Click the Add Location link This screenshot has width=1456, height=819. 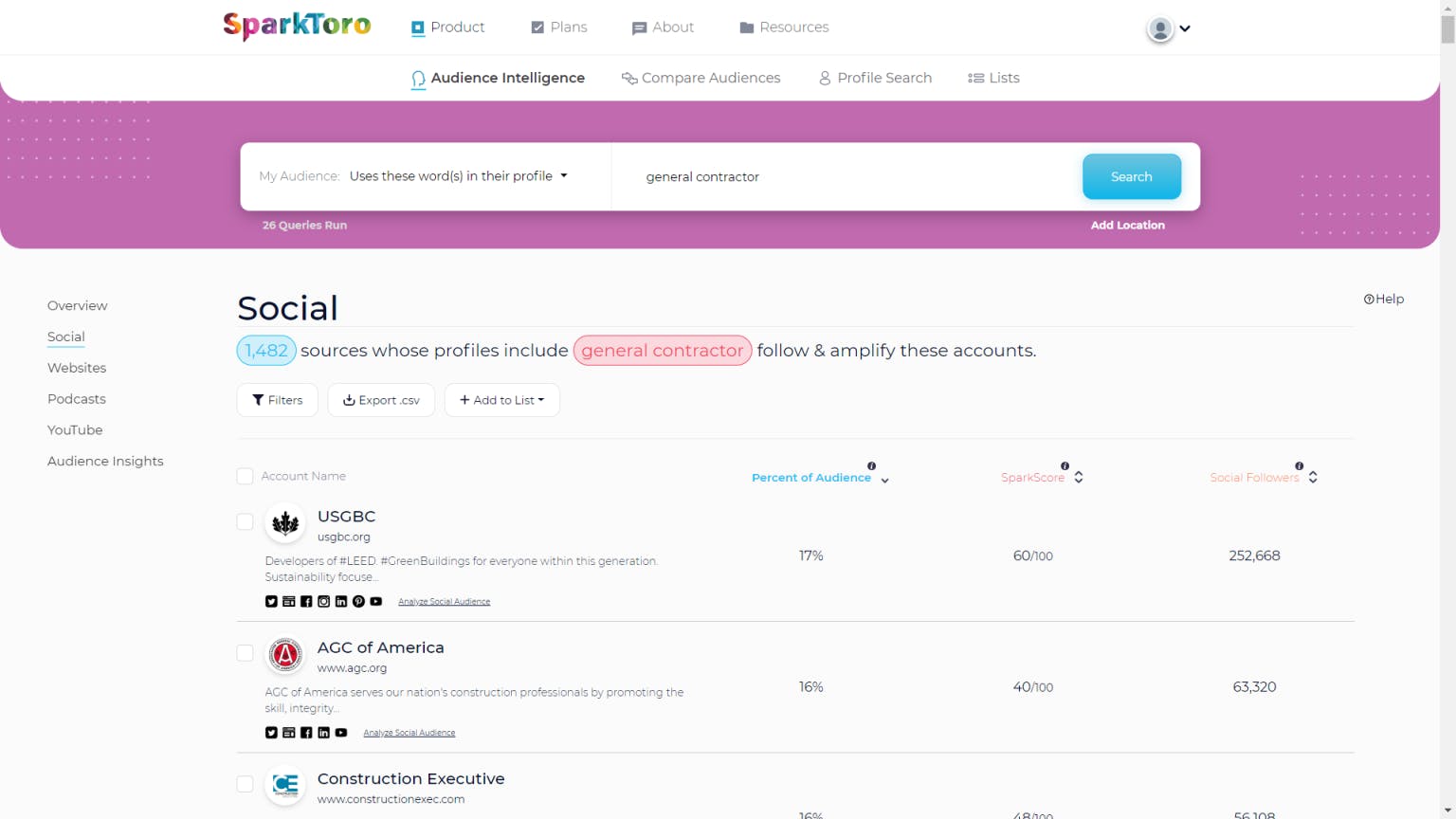(1128, 225)
